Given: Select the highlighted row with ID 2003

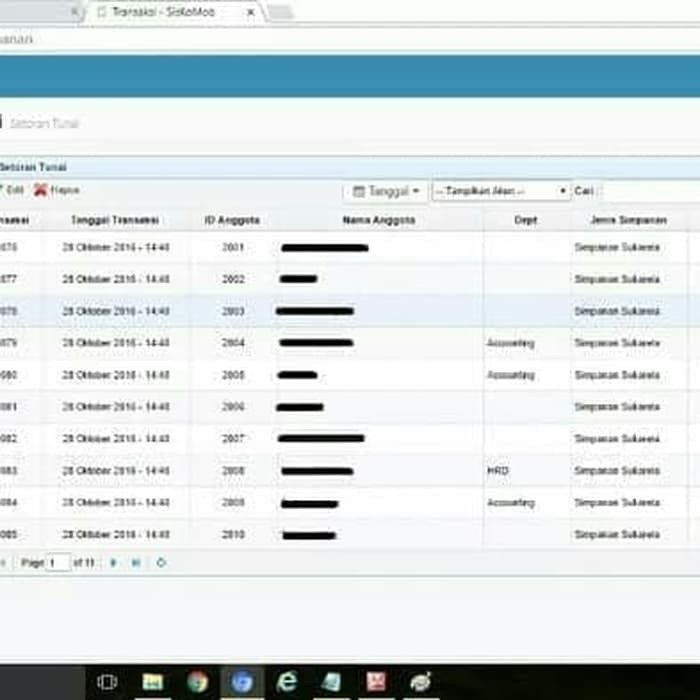Looking at the screenshot, I should point(350,311).
